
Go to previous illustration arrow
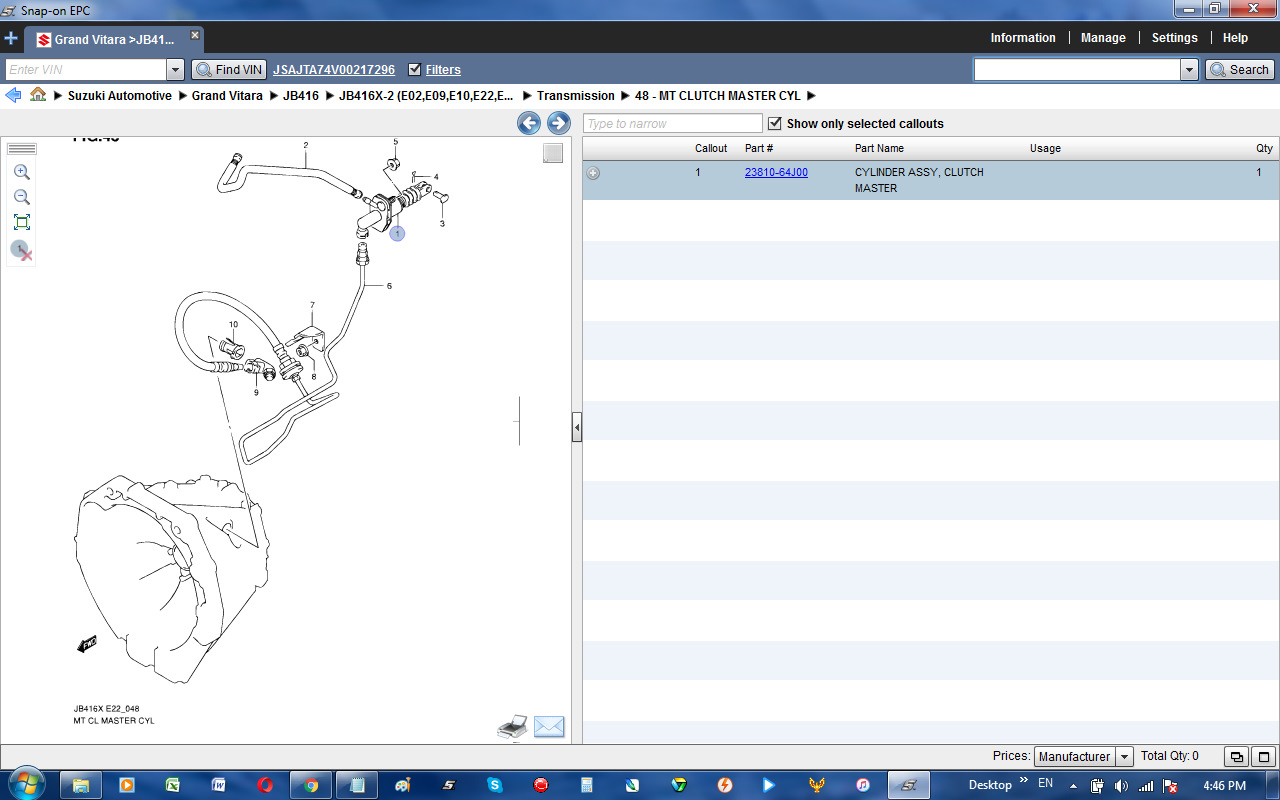click(x=529, y=123)
